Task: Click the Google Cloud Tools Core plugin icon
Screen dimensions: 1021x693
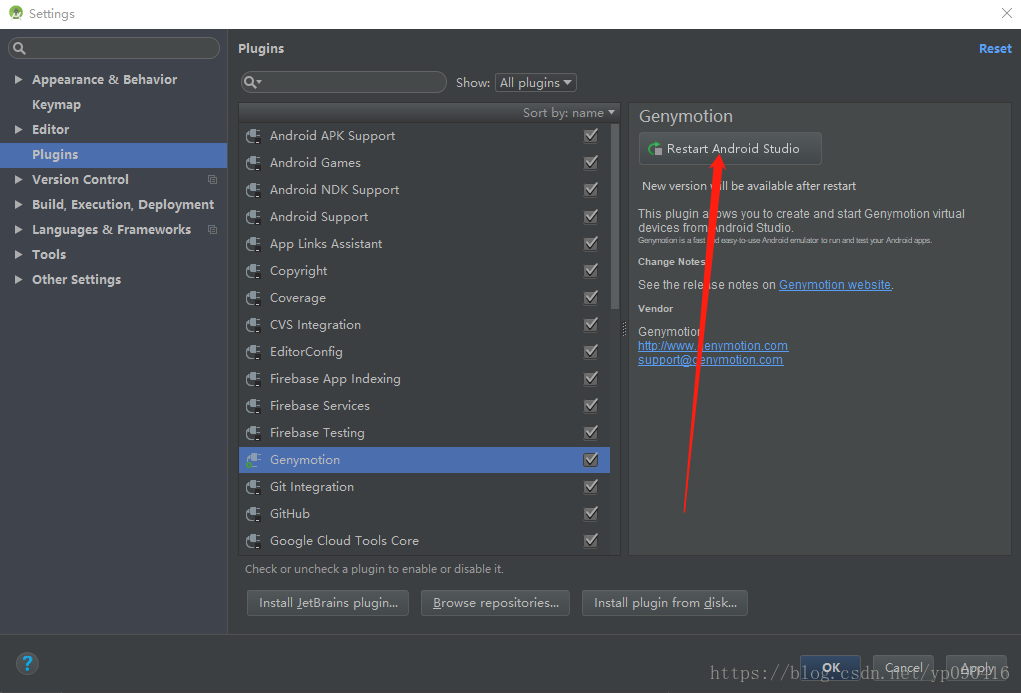Action: click(253, 541)
